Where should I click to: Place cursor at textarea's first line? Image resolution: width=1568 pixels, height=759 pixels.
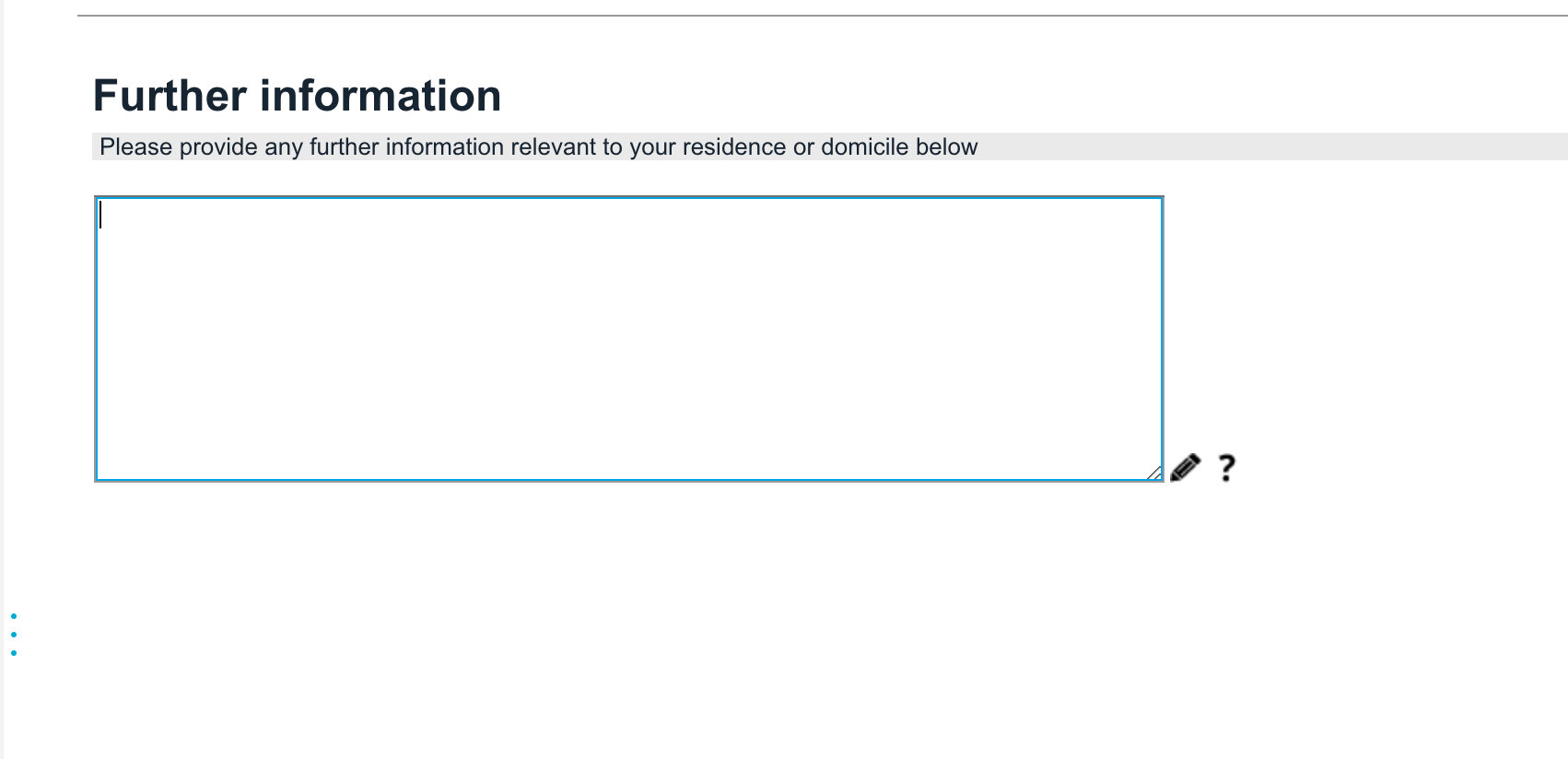pos(369,216)
